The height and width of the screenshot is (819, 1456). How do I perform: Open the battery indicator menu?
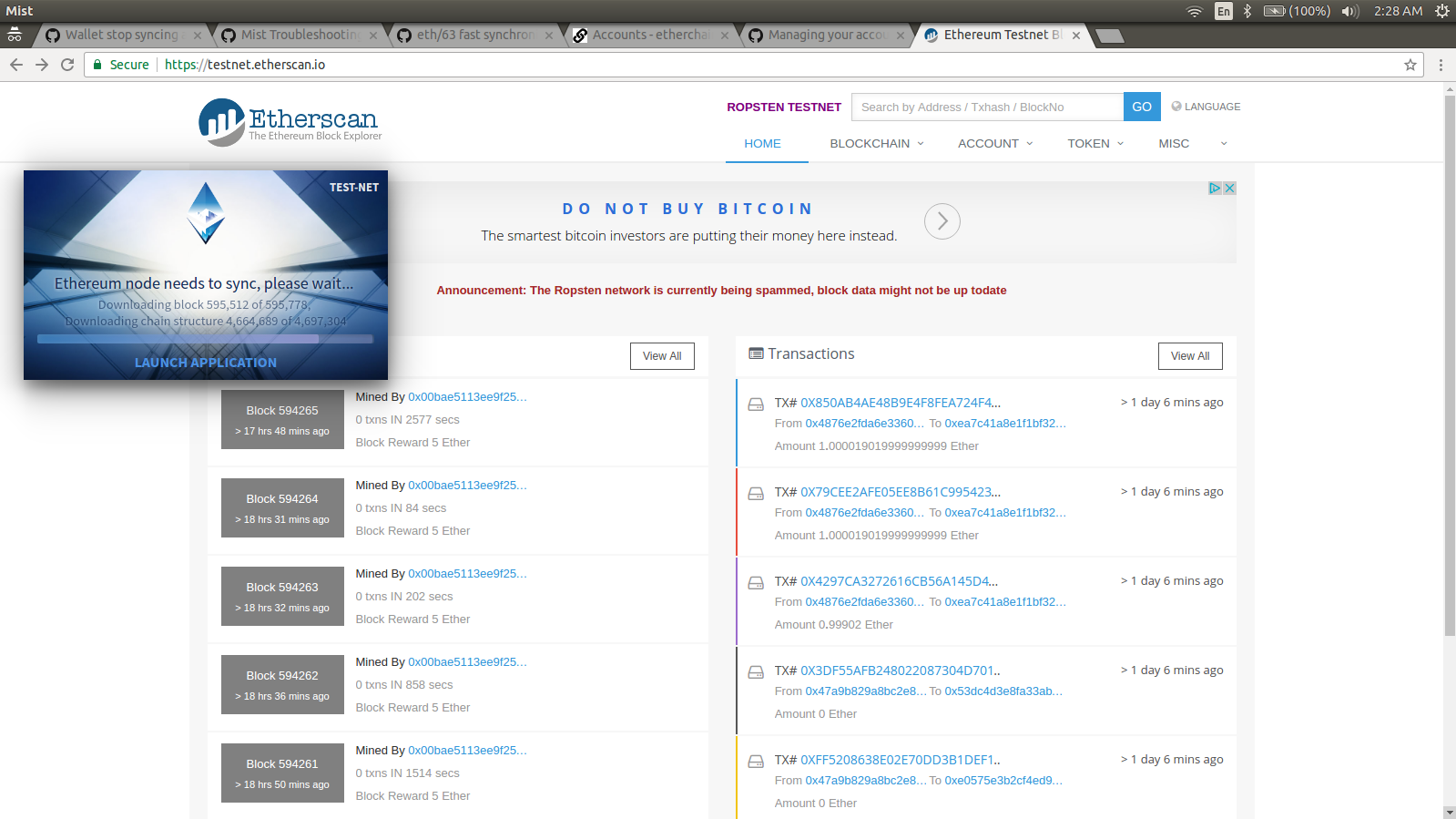[x=1297, y=11]
